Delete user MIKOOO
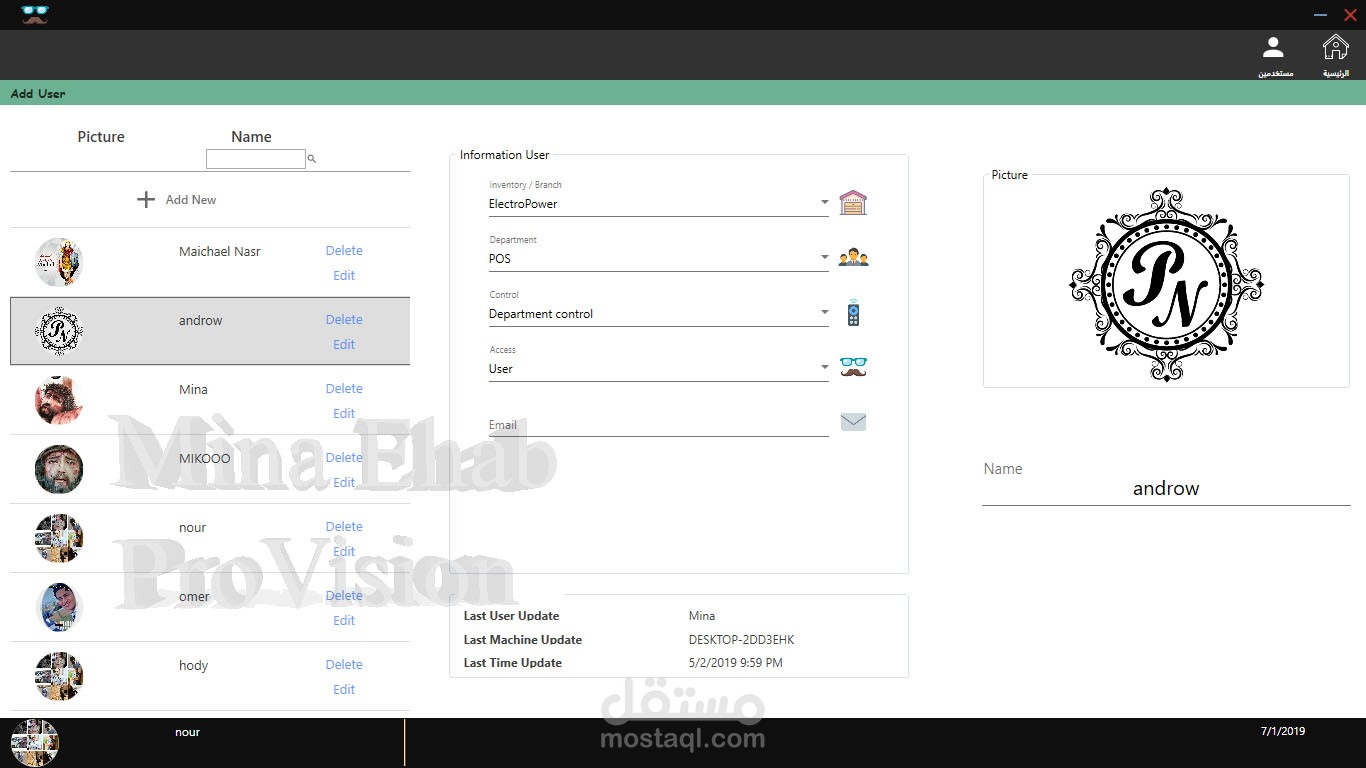 pyautogui.click(x=344, y=458)
